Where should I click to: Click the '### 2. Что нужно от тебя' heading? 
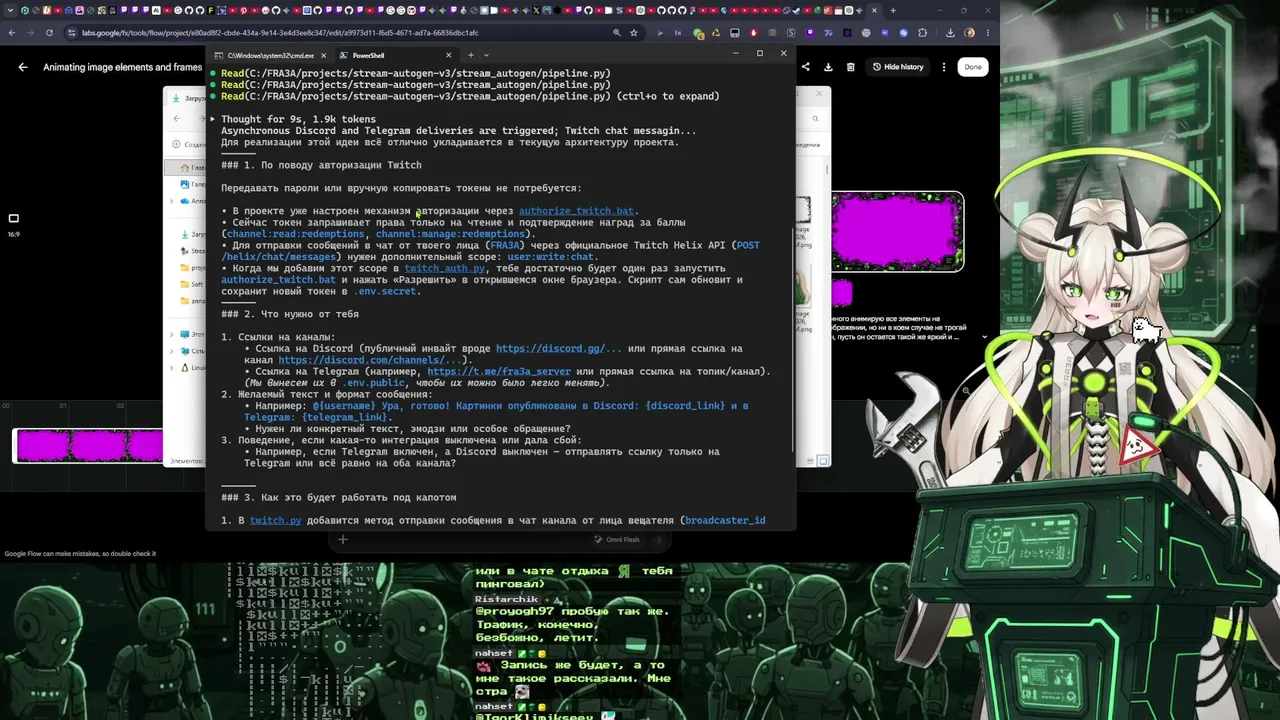pos(290,314)
